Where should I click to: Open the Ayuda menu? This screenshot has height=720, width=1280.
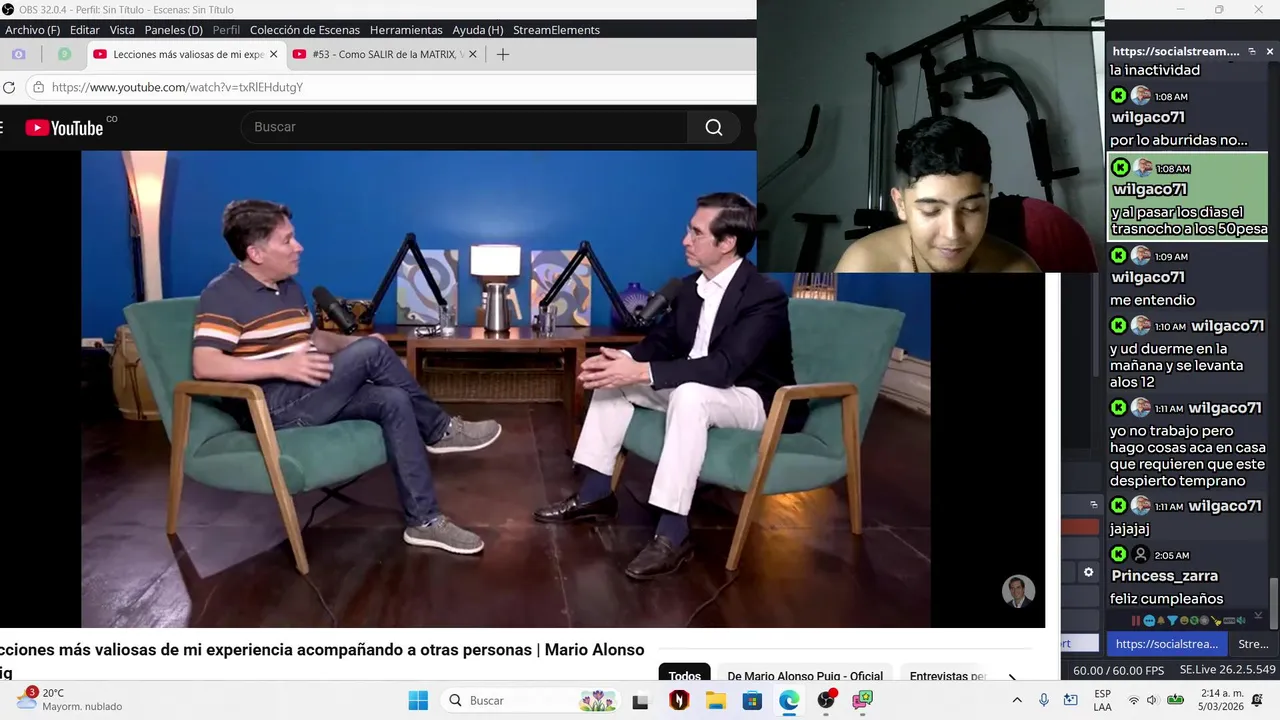pyautogui.click(x=478, y=30)
